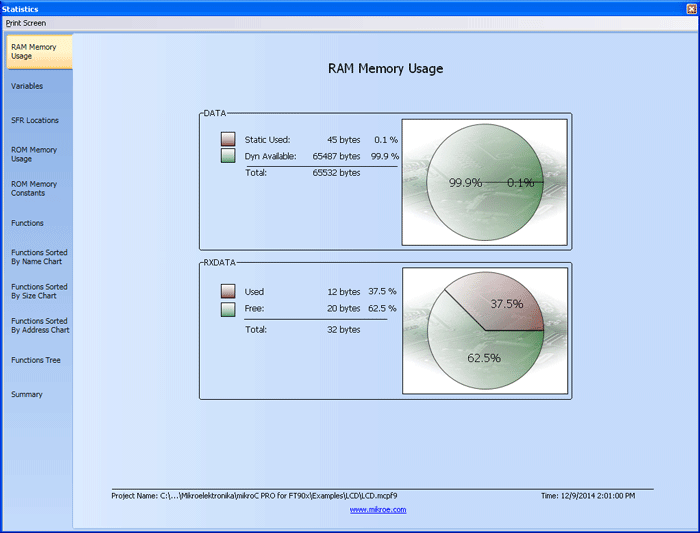Image resolution: width=700 pixels, height=533 pixels.
Task: Click the 'Static Used:' label
Action: (x=267, y=140)
